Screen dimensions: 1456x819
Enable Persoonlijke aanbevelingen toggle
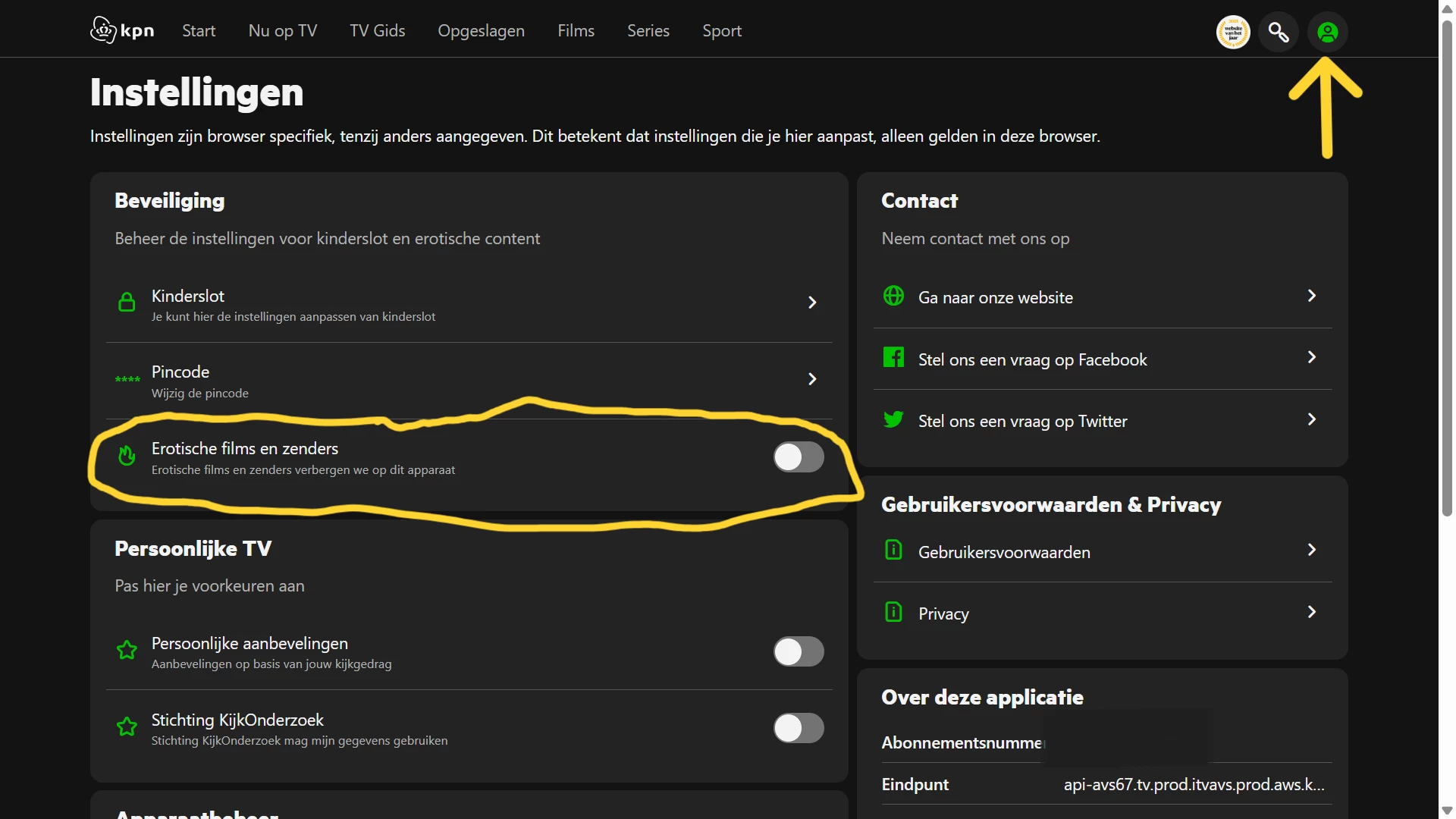coord(799,651)
